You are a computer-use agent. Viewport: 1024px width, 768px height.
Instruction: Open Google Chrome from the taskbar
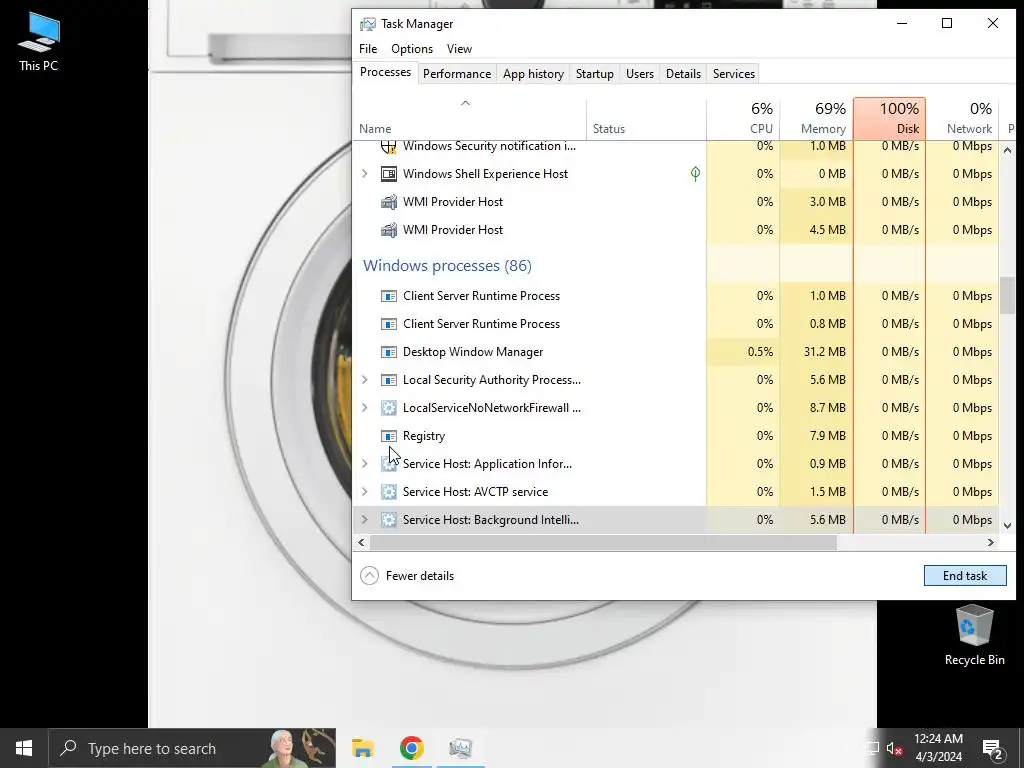click(411, 748)
